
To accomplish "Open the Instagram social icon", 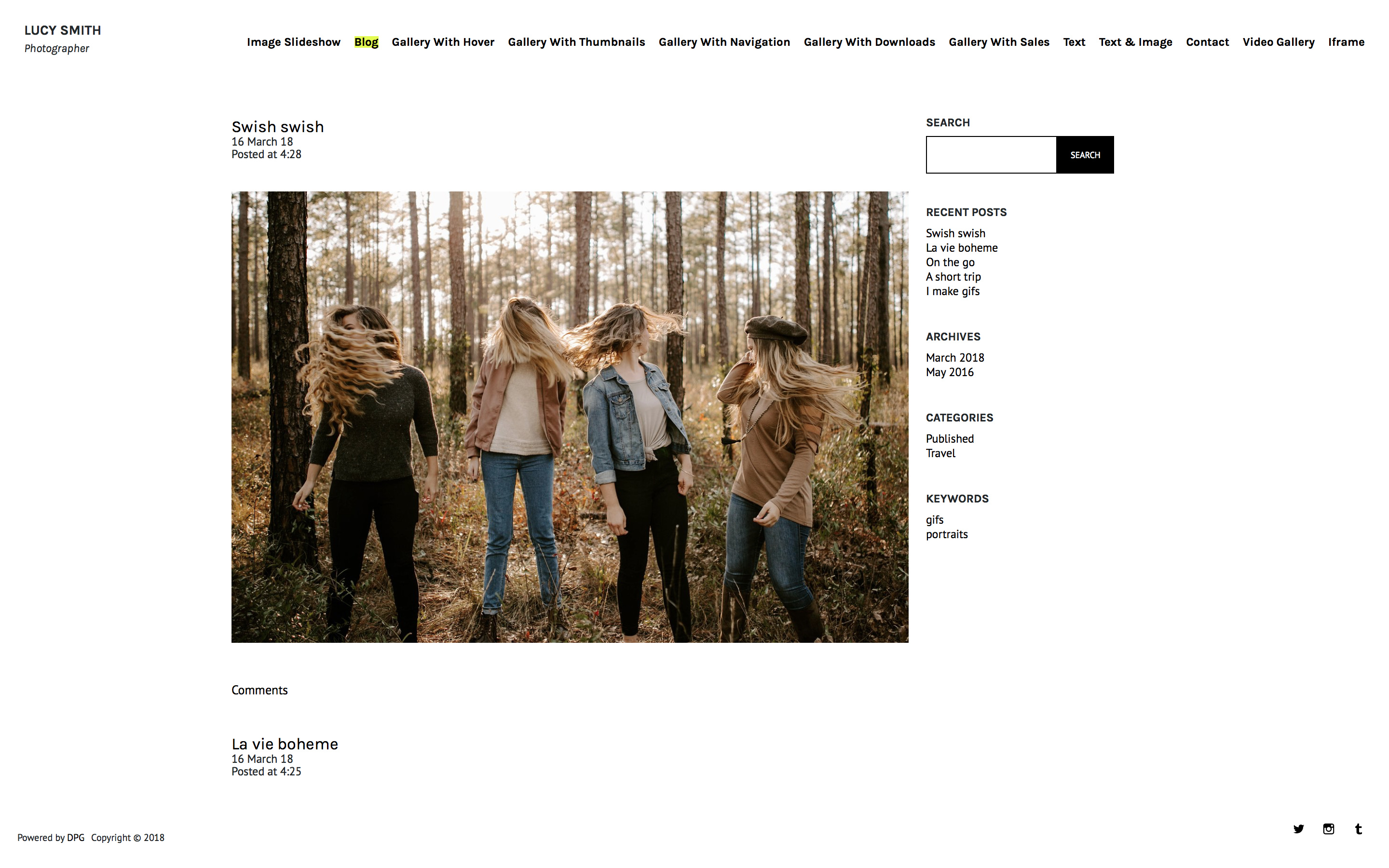I will [x=1328, y=828].
